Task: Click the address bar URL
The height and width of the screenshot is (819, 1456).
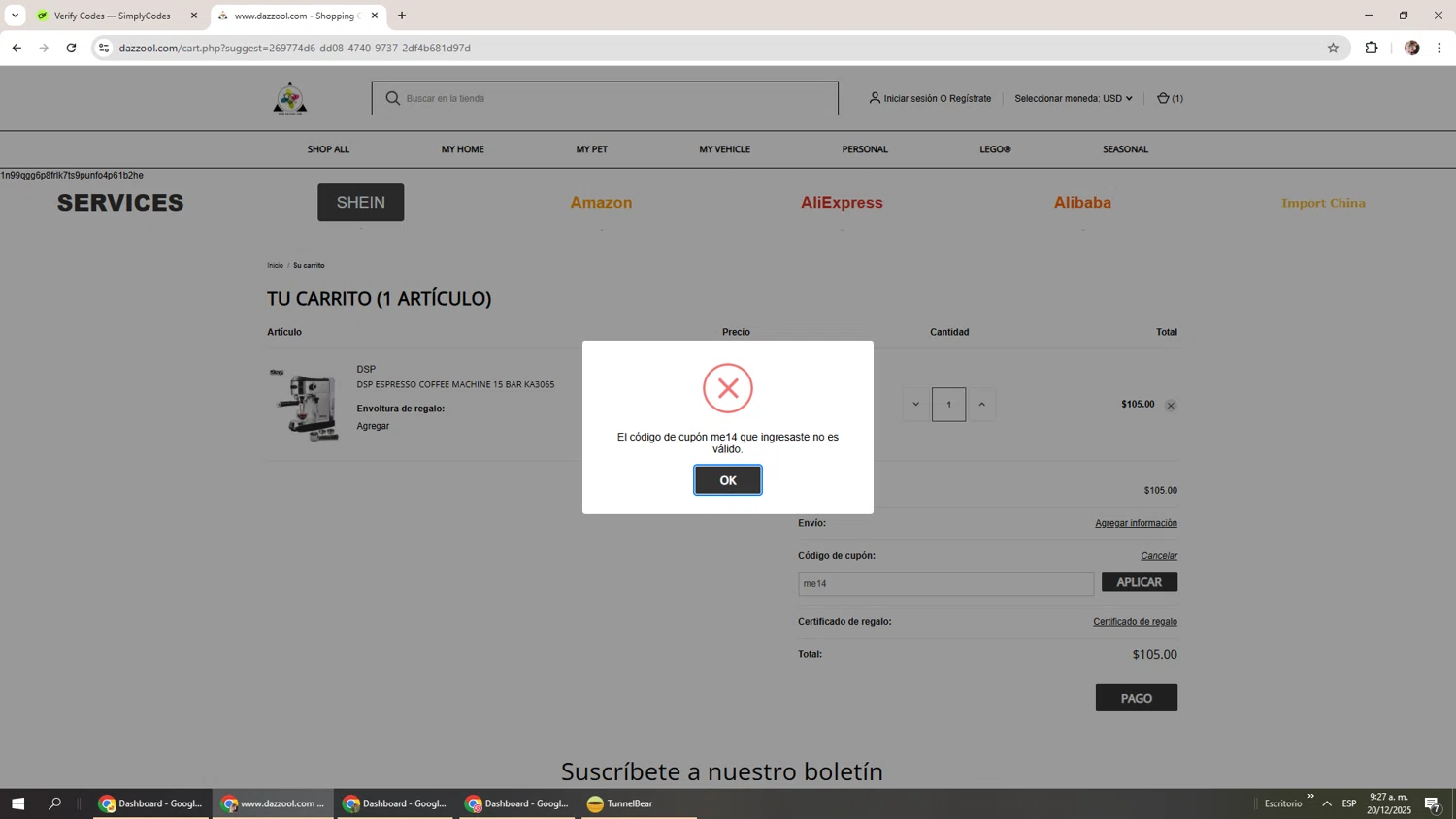Action: coord(294,48)
